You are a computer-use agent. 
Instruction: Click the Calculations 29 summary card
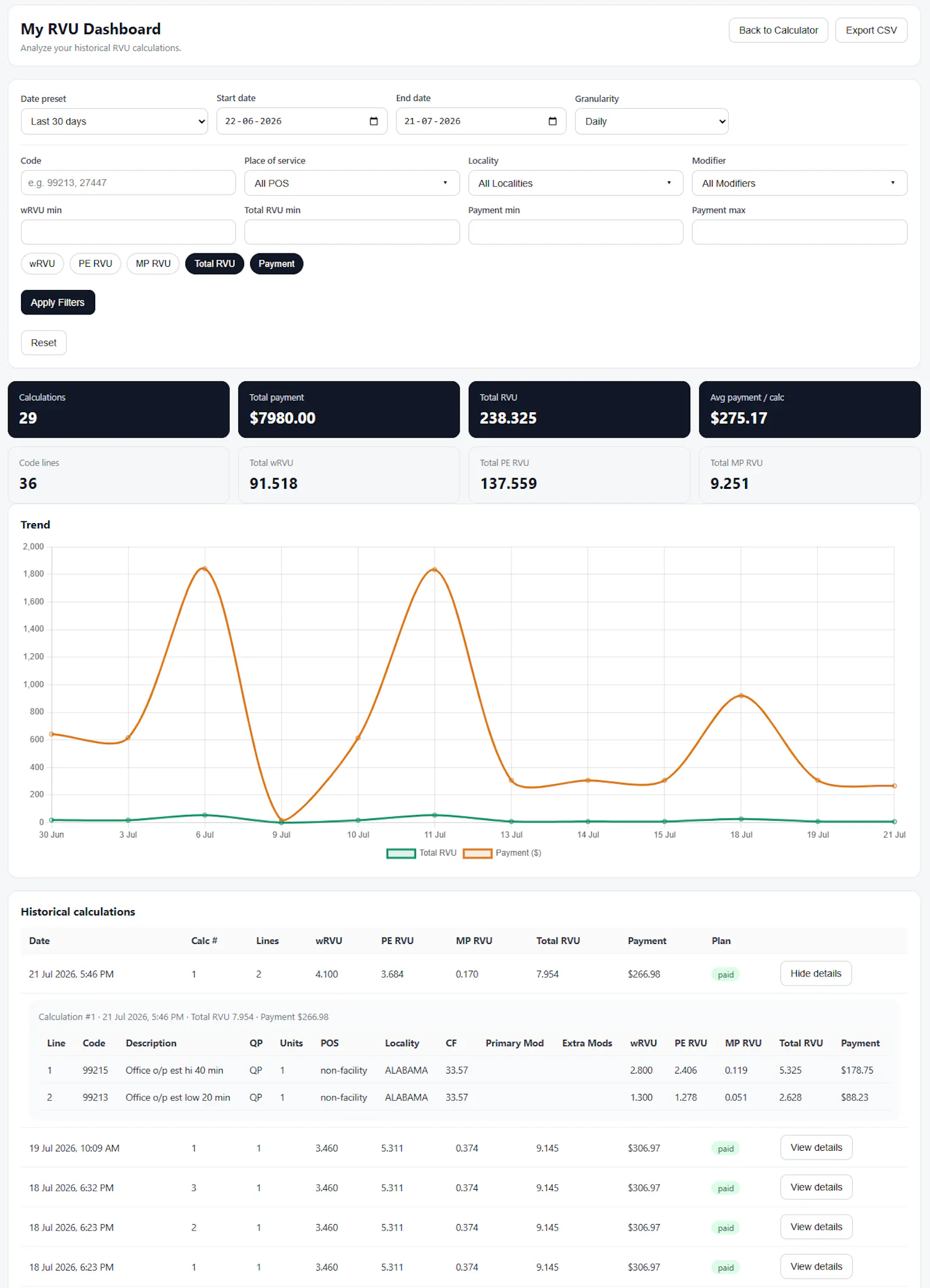(x=119, y=409)
